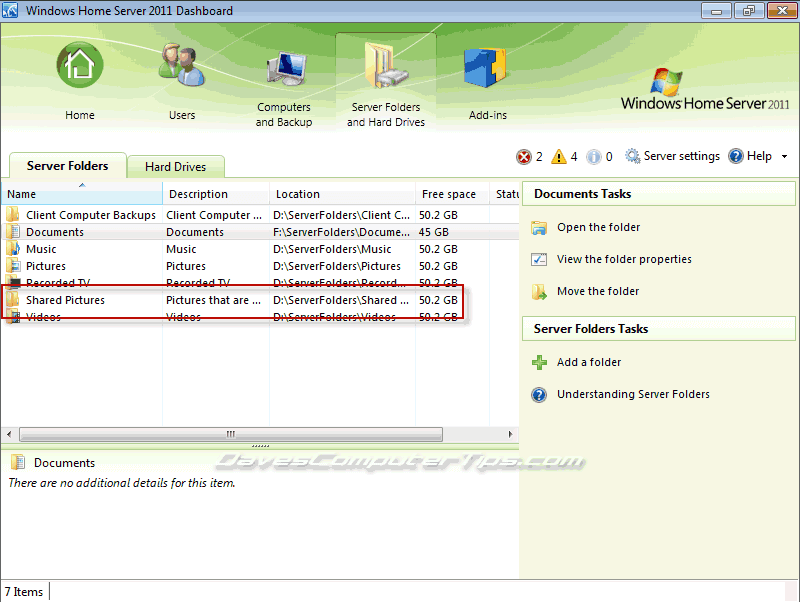Sort by the Free space column header
The width and height of the screenshot is (800, 602).
(453, 194)
